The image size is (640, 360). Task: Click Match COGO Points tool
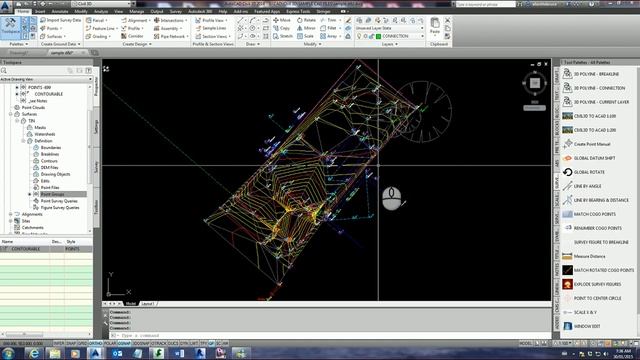(x=589, y=214)
